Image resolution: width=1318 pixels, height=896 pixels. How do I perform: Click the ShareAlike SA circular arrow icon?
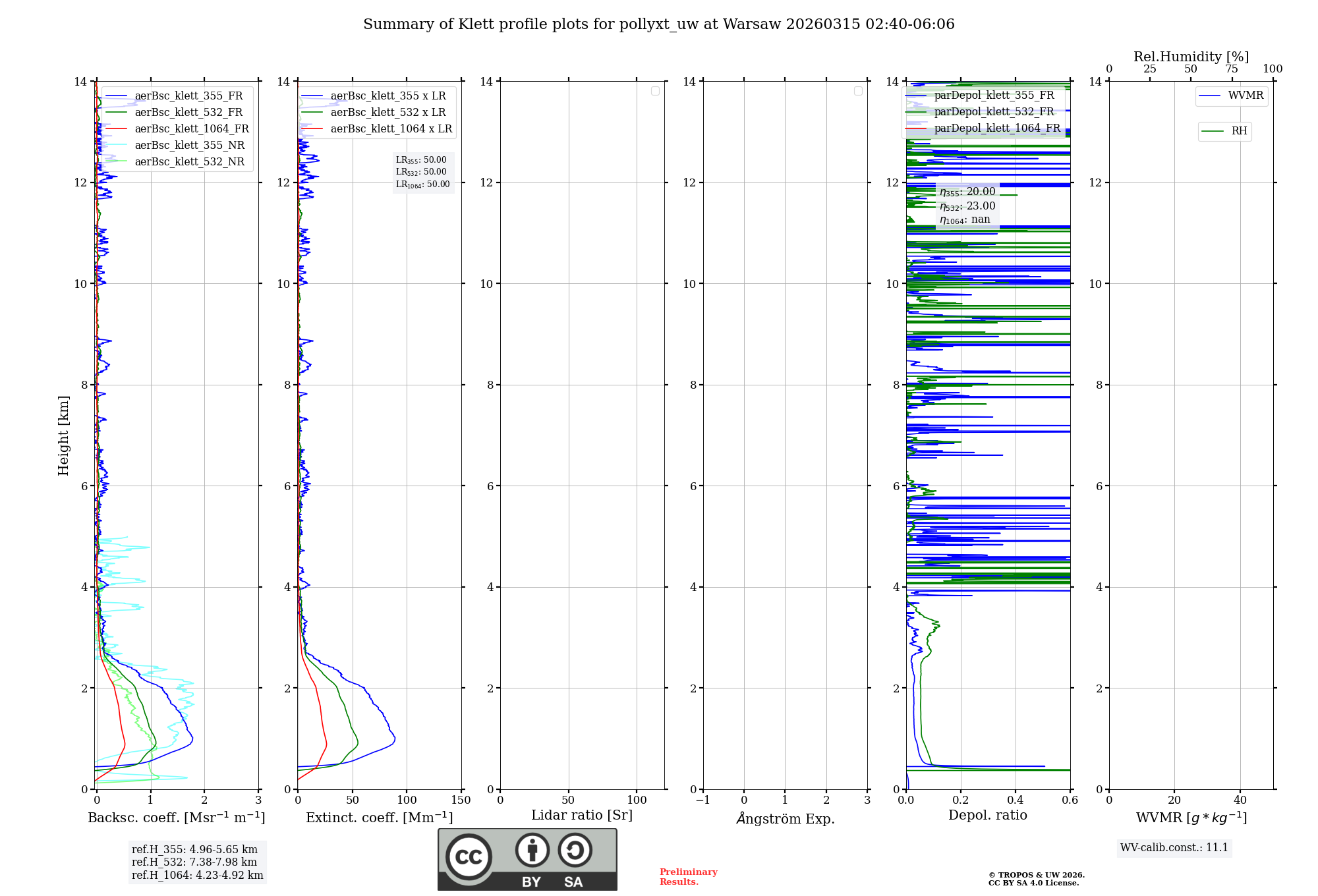[575, 850]
